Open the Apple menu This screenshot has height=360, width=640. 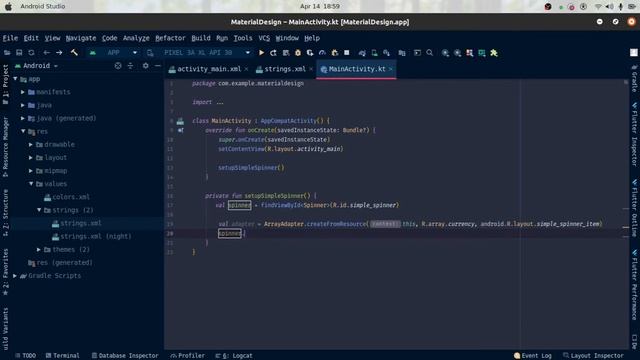coord(8,7)
